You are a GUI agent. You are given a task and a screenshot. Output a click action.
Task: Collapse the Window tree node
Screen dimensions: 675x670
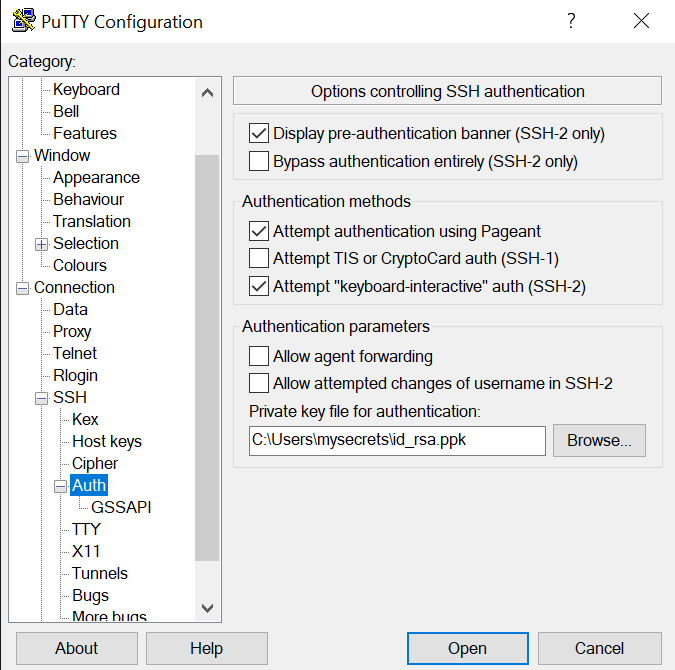[x=22, y=156]
